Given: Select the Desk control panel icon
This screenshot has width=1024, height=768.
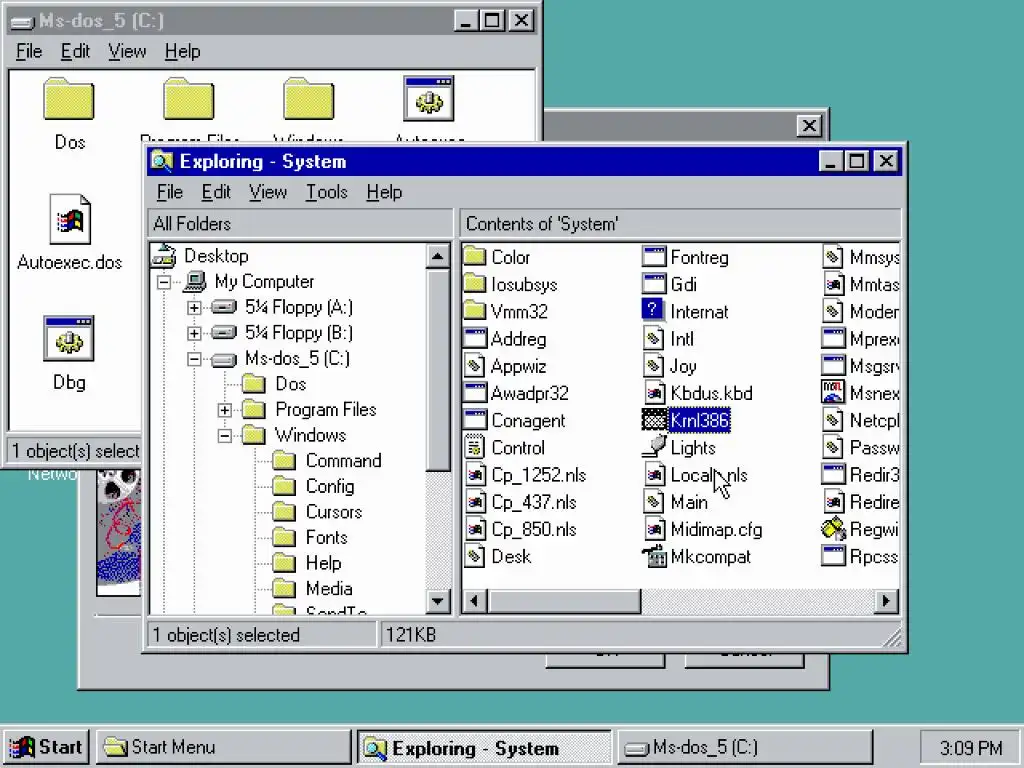Looking at the screenshot, I should click(x=475, y=556).
